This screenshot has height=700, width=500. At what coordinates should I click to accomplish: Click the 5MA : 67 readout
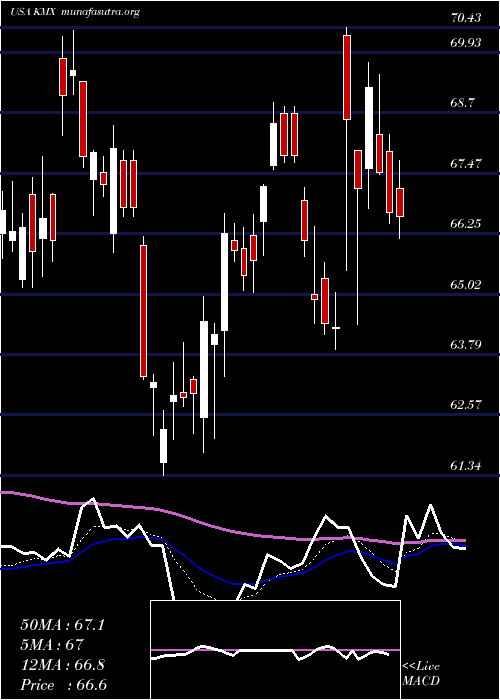(52, 645)
